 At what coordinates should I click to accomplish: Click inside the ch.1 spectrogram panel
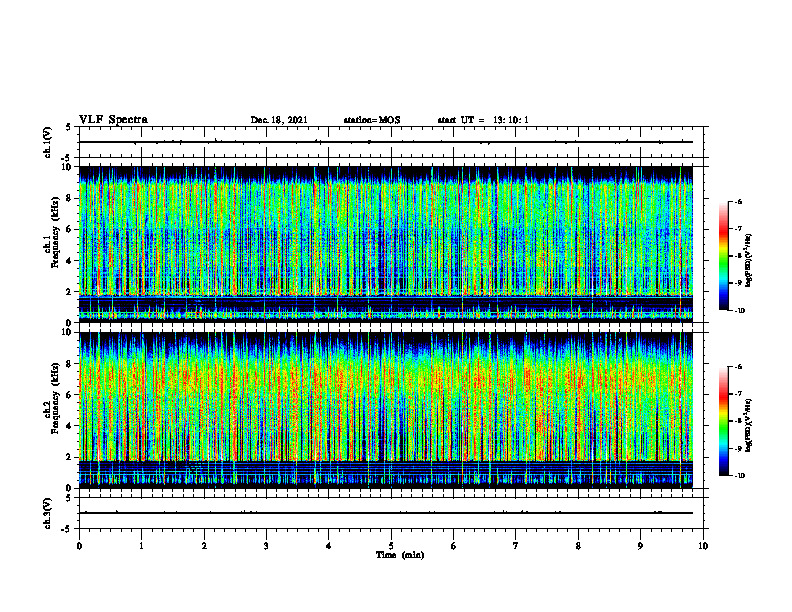pyautogui.click(x=386, y=244)
